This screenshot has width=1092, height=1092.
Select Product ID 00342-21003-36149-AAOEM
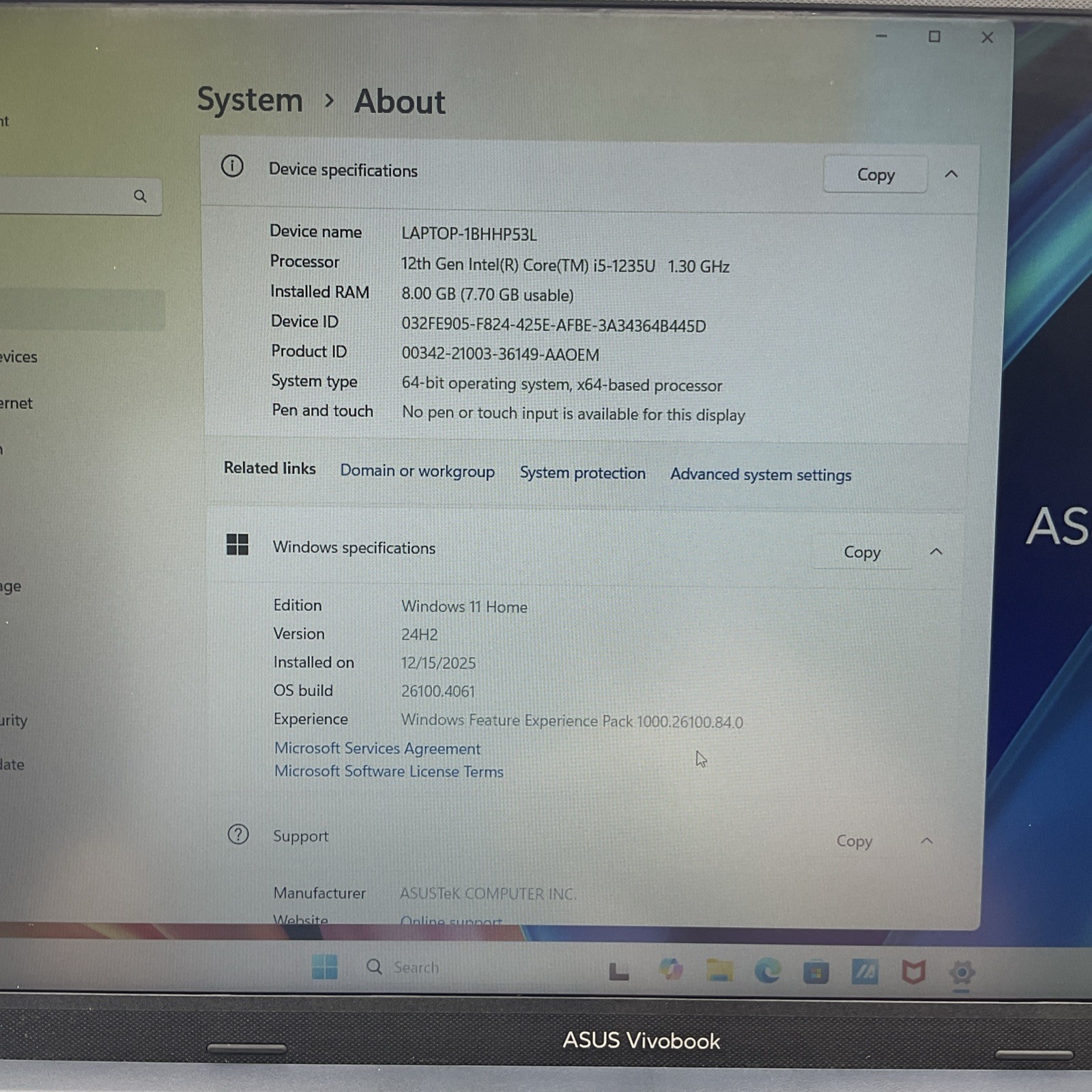(x=500, y=355)
